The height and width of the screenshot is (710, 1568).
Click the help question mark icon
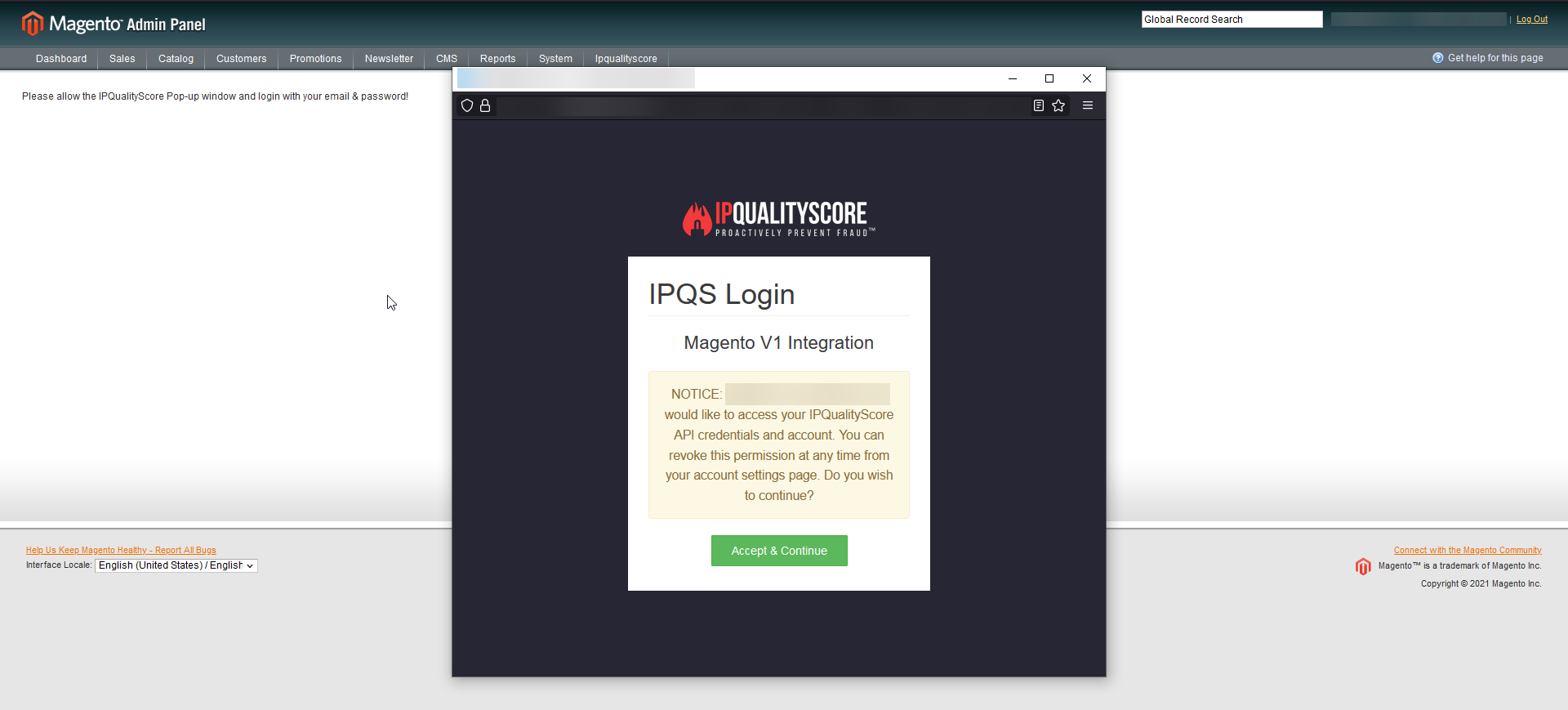(1437, 58)
